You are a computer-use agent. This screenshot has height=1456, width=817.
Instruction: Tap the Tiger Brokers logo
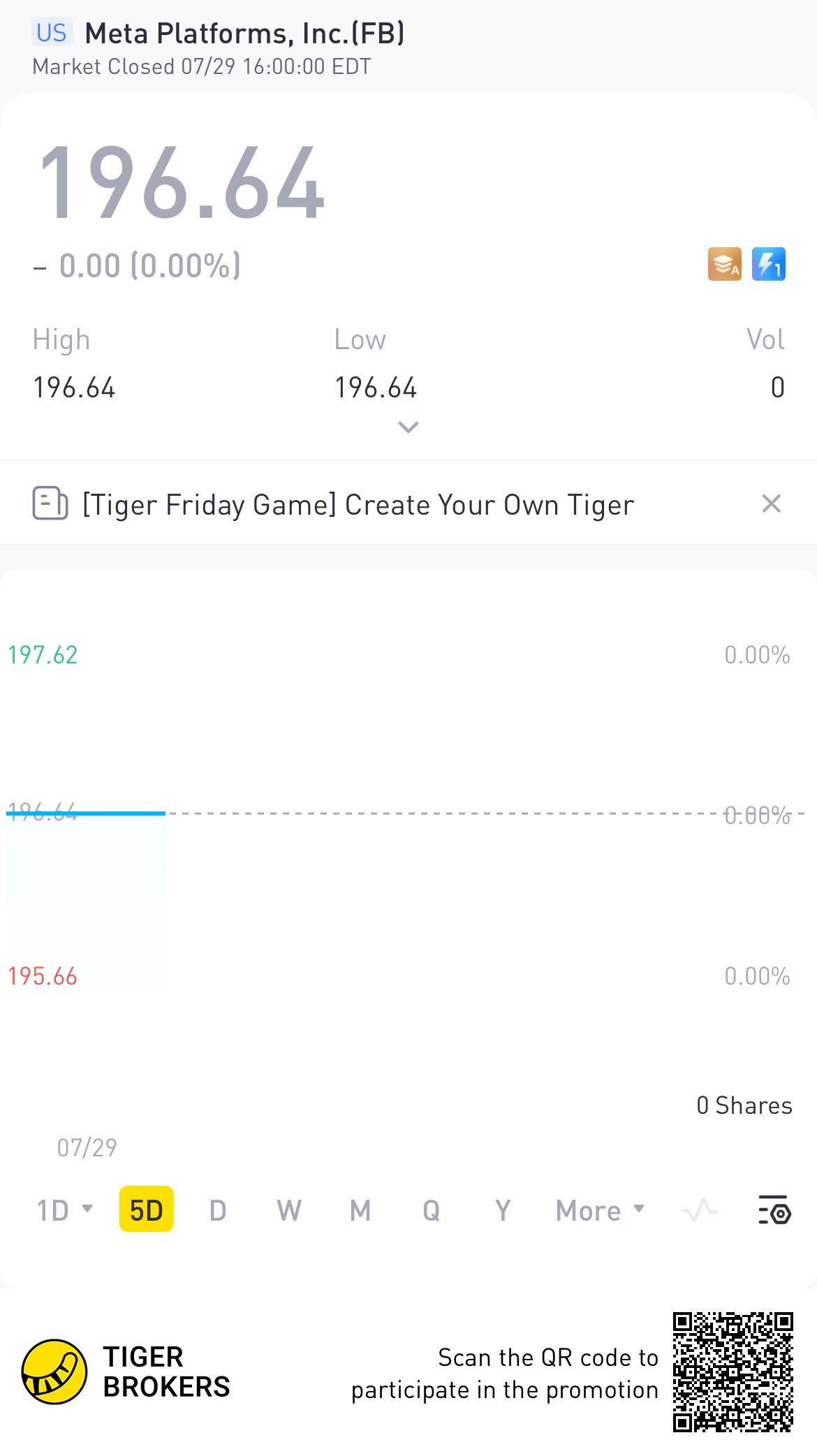[x=54, y=1372]
